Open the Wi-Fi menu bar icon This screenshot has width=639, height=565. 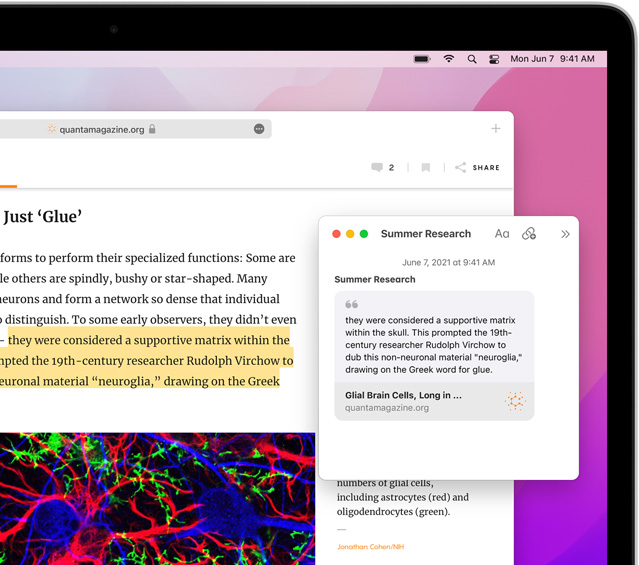(x=448, y=59)
